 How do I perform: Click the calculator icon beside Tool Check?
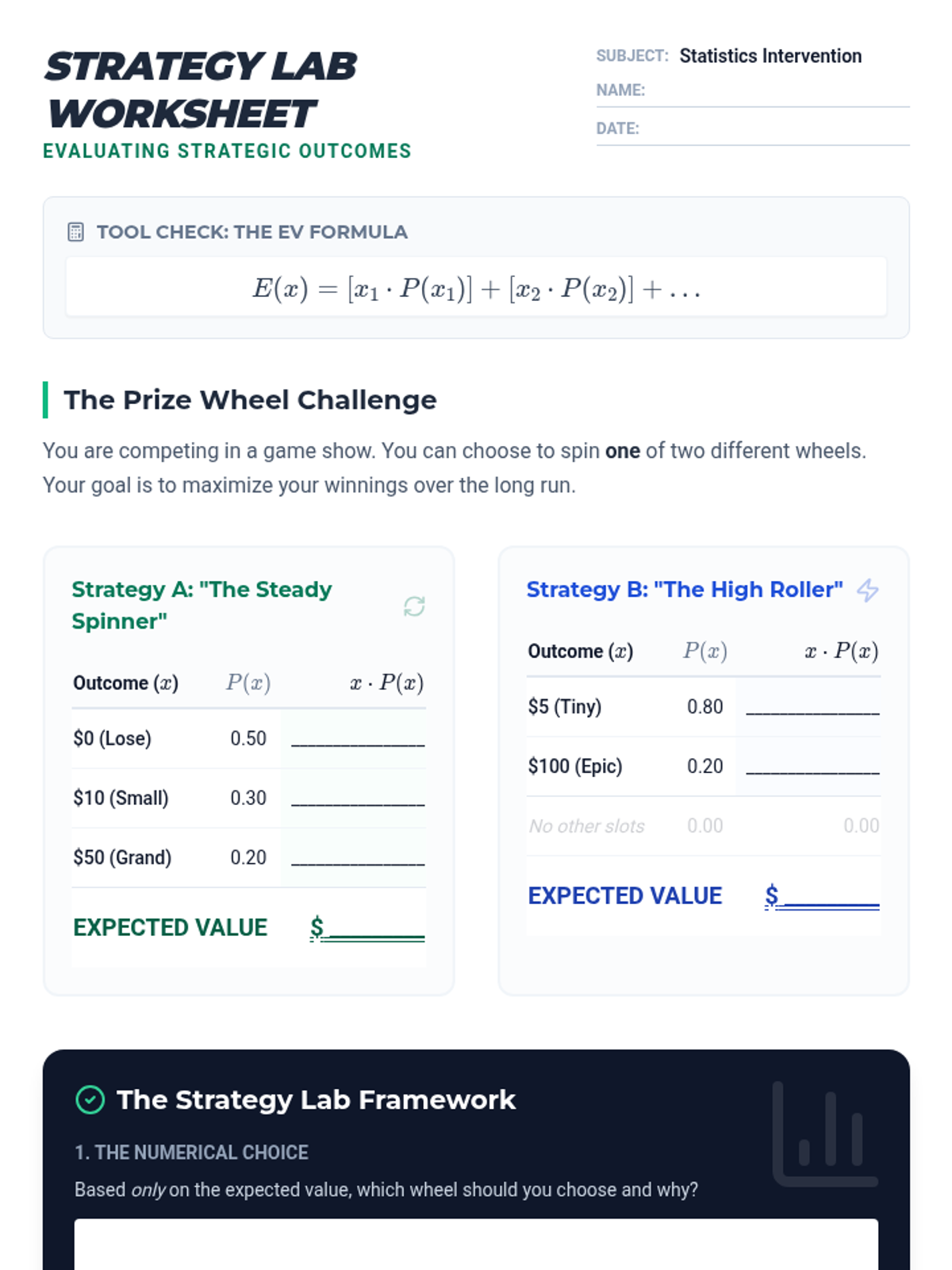[75, 232]
